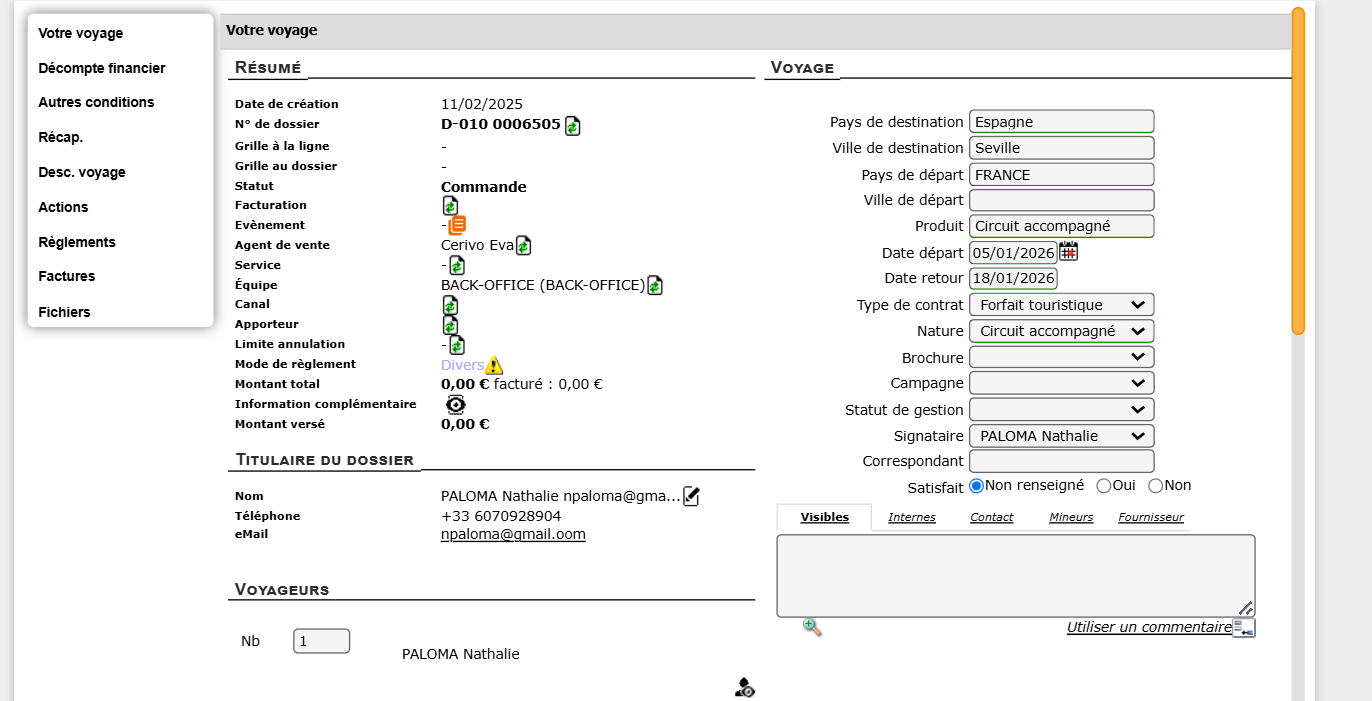Open the Type de contrat dropdown
The image size is (1372, 701).
pyautogui.click(x=1062, y=305)
